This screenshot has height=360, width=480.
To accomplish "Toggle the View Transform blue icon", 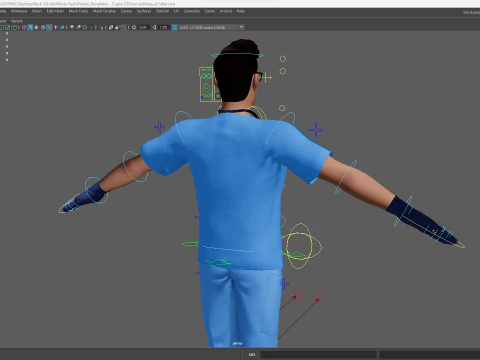I will (x=174, y=27).
